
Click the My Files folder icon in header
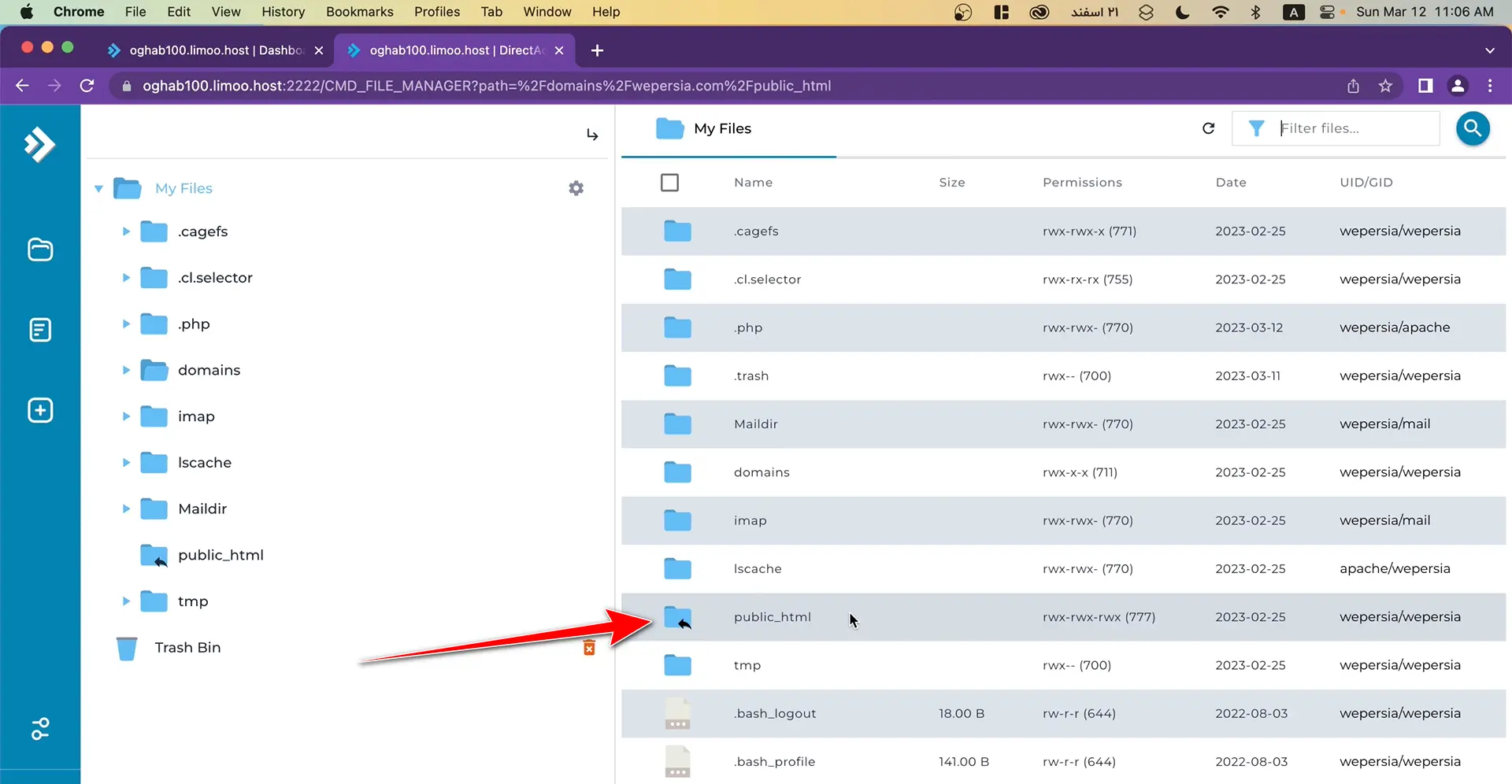(670, 128)
